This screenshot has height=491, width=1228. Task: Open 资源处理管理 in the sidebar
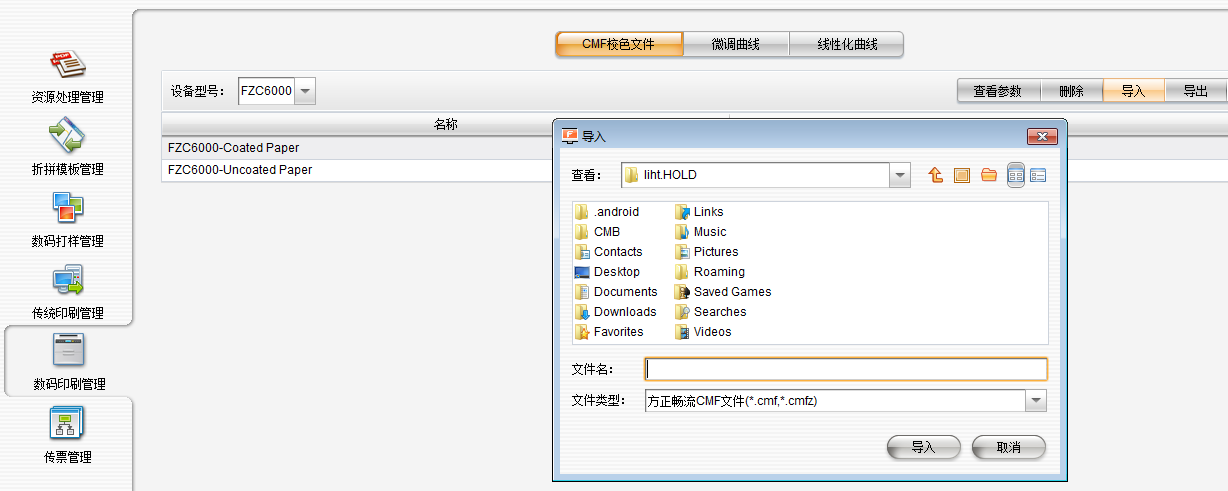click(67, 76)
